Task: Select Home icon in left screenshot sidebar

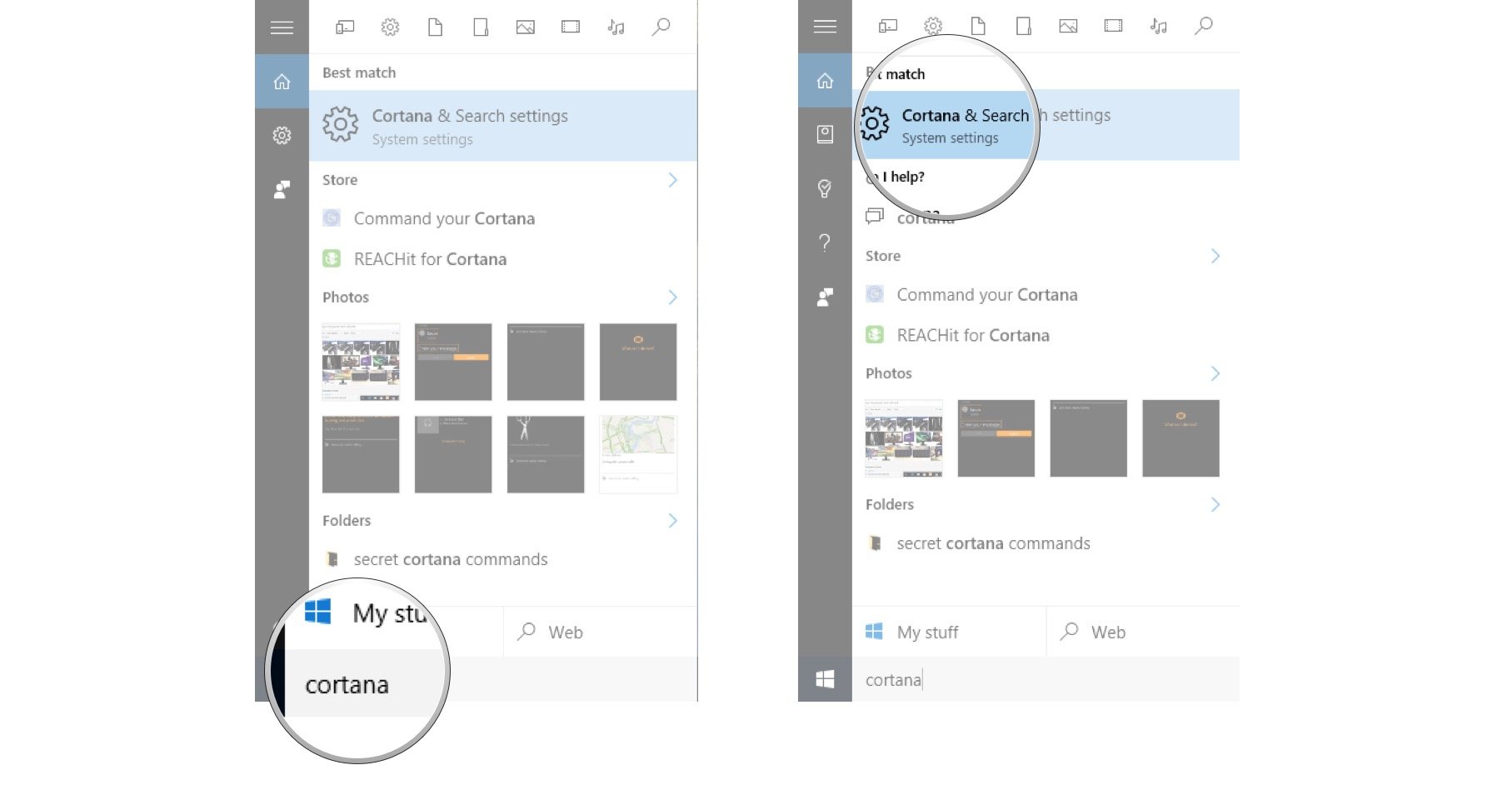Action: click(282, 82)
